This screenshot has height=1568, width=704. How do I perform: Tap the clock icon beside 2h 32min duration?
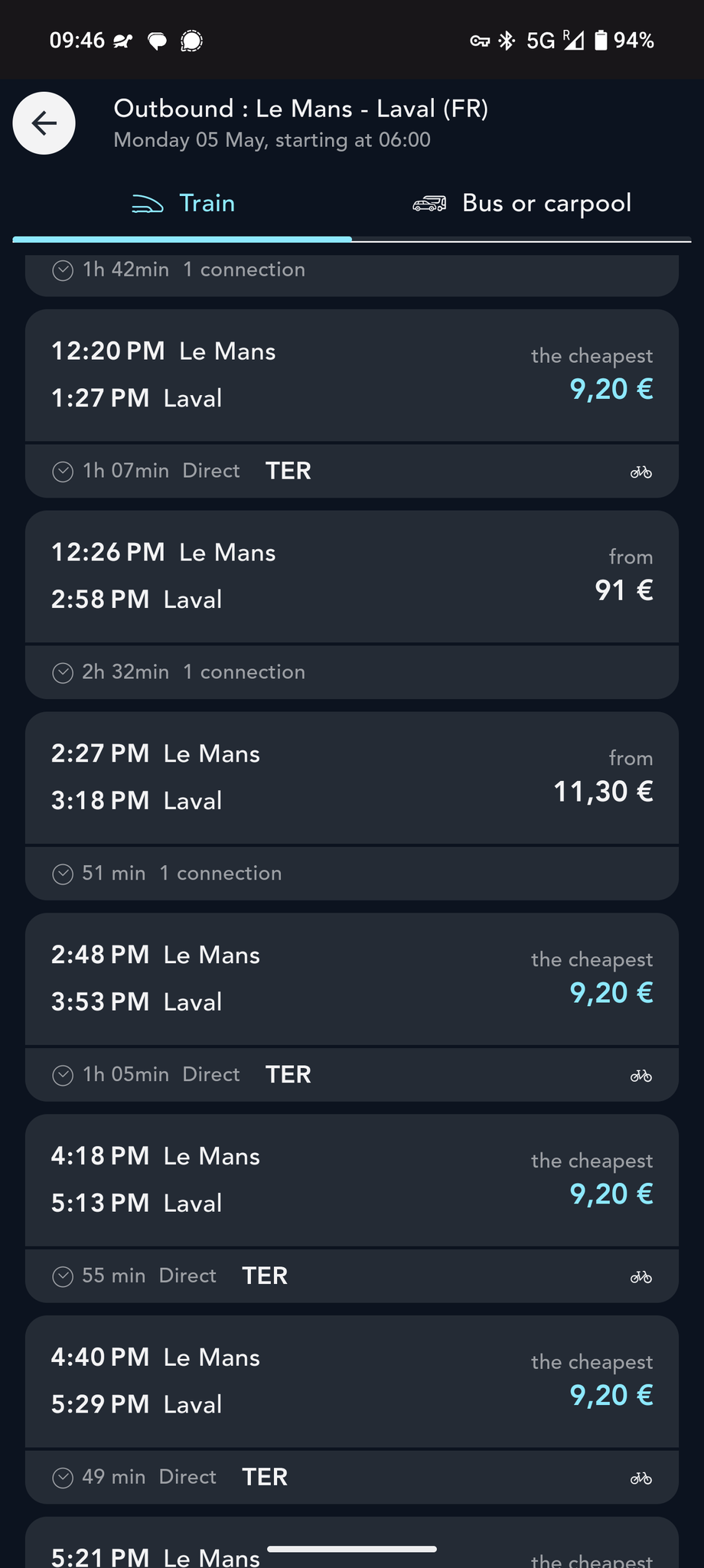[x=63, y=672]
